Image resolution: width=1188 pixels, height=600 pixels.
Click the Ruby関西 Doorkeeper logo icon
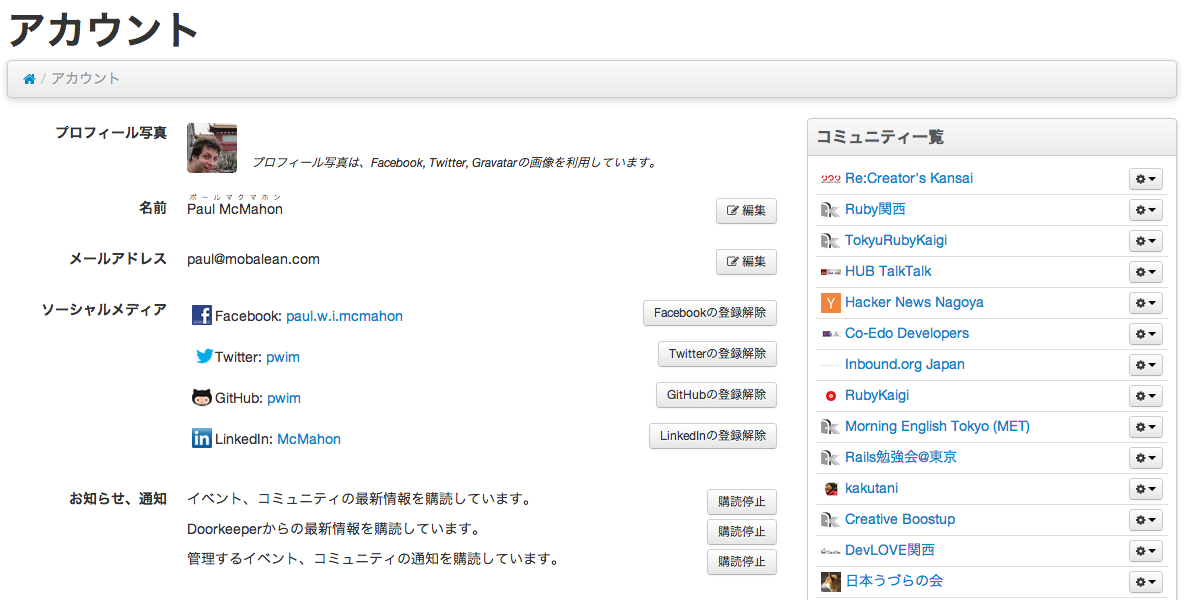pyautogui.click(x=830, y=210)
